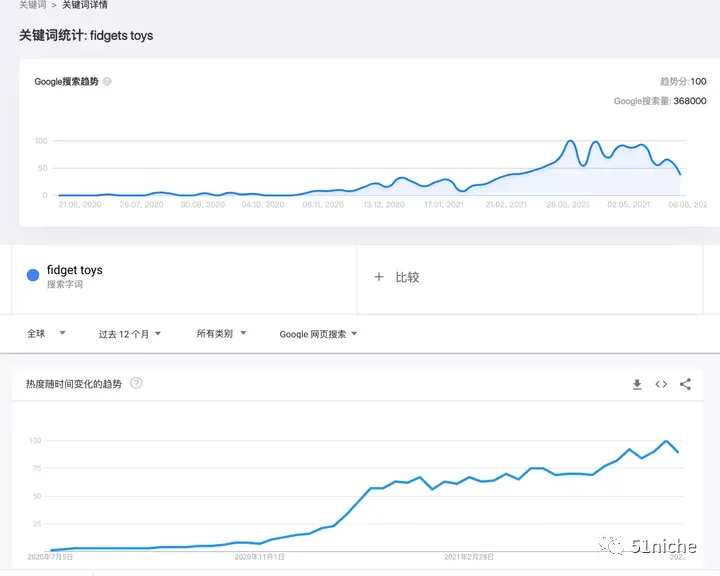This screenshot has width=720, height=576.
Task: Click the 趋势分:100 value
Action: [x=683, y=81]
